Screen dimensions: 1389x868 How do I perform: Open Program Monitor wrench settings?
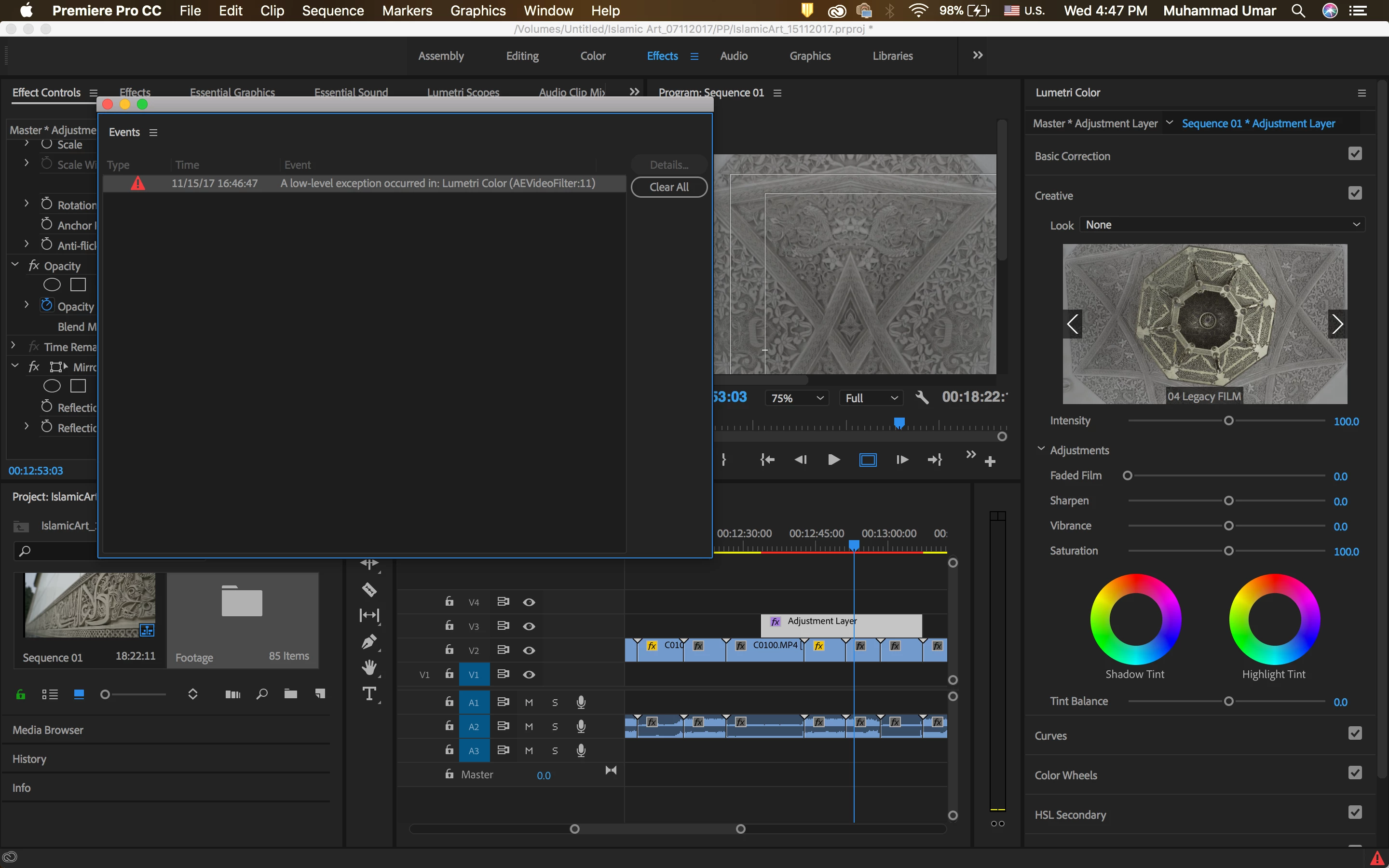point(922,397)
